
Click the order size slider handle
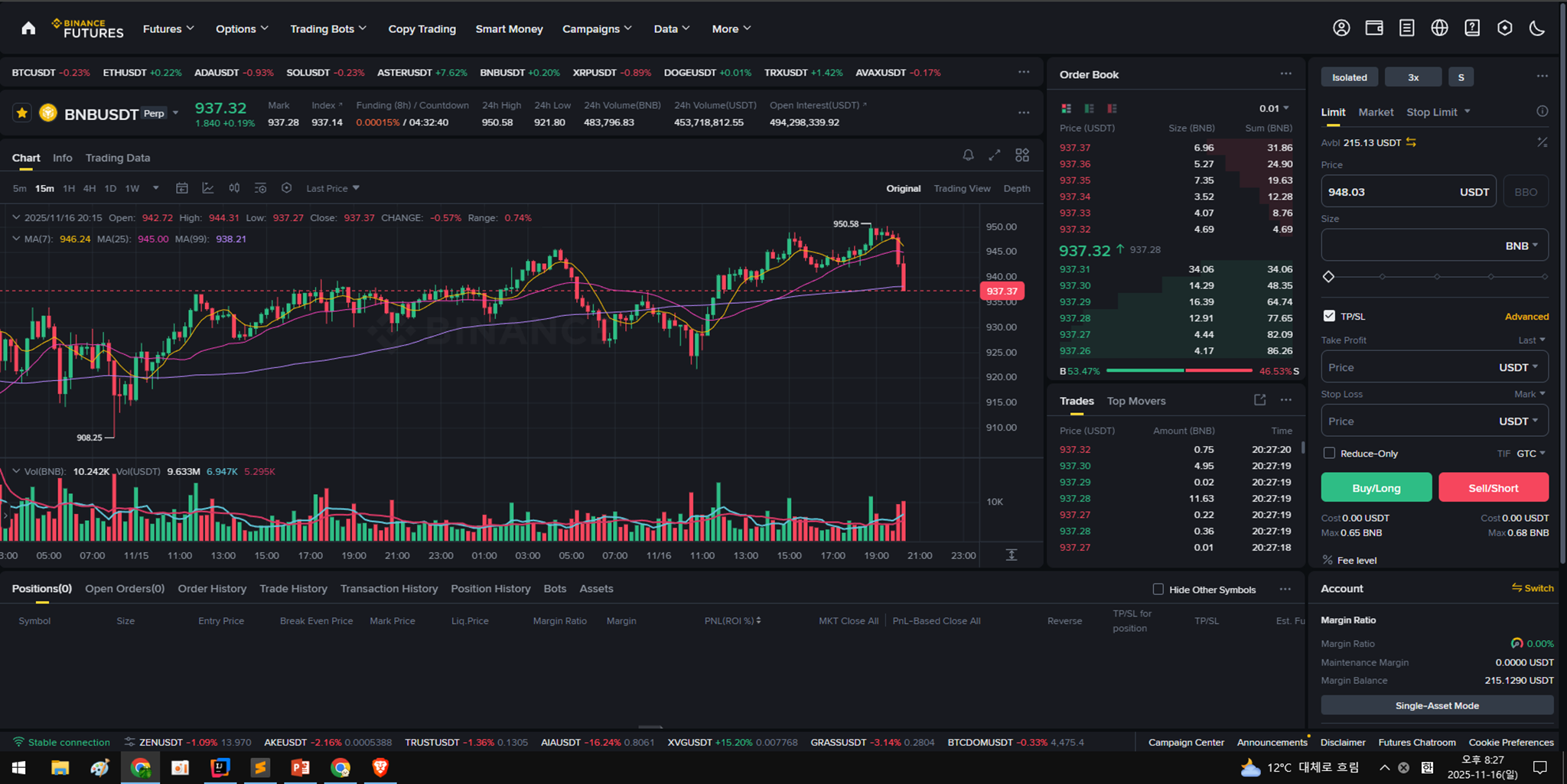[1328, 276]
